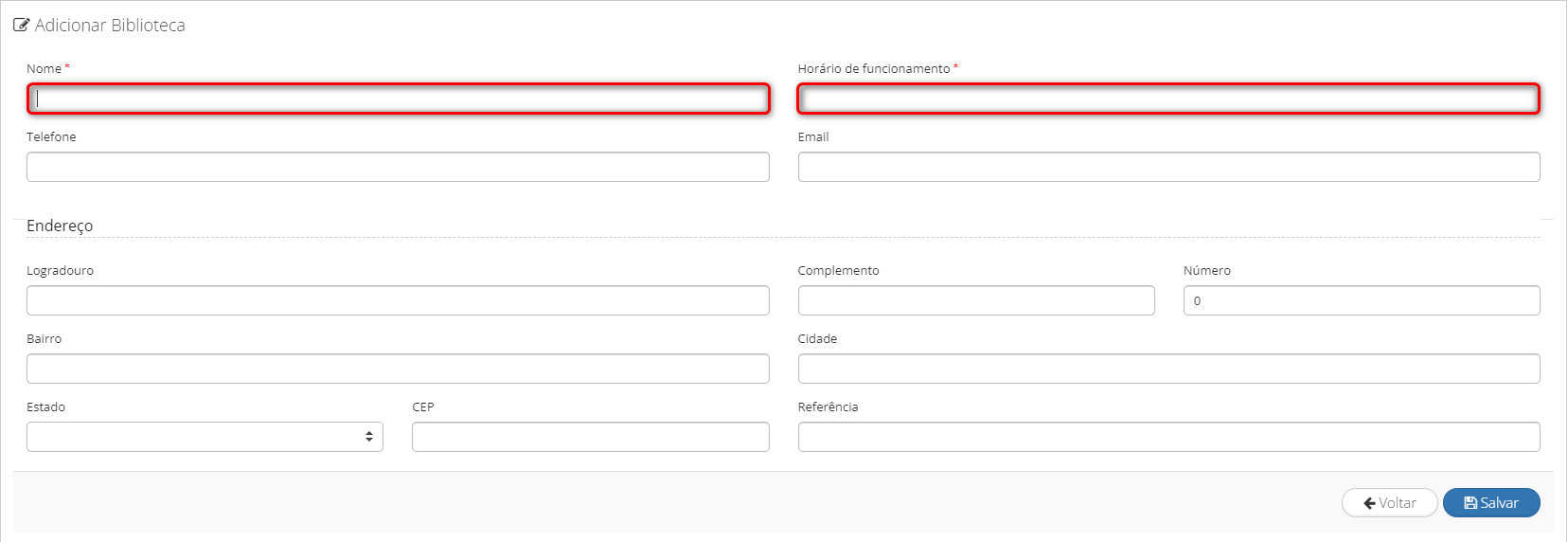Focus the Nome text field
The image size is (1568, 542).
pos(398,99)
